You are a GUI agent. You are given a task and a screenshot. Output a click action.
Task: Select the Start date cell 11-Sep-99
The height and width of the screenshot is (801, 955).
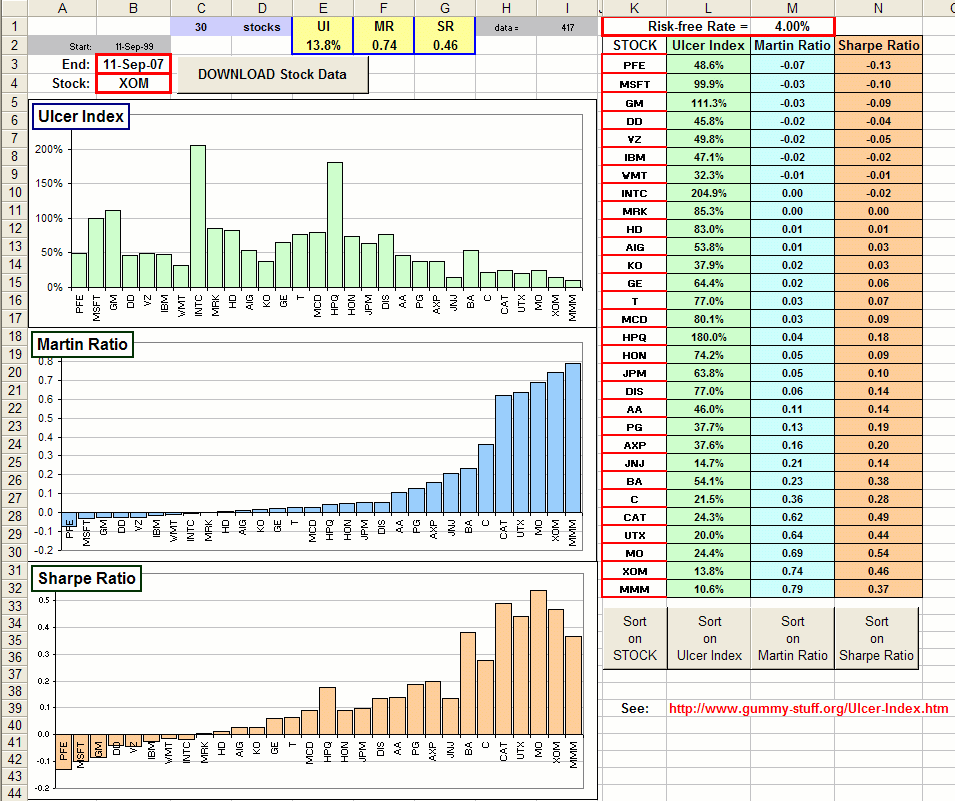pos(133,46)
